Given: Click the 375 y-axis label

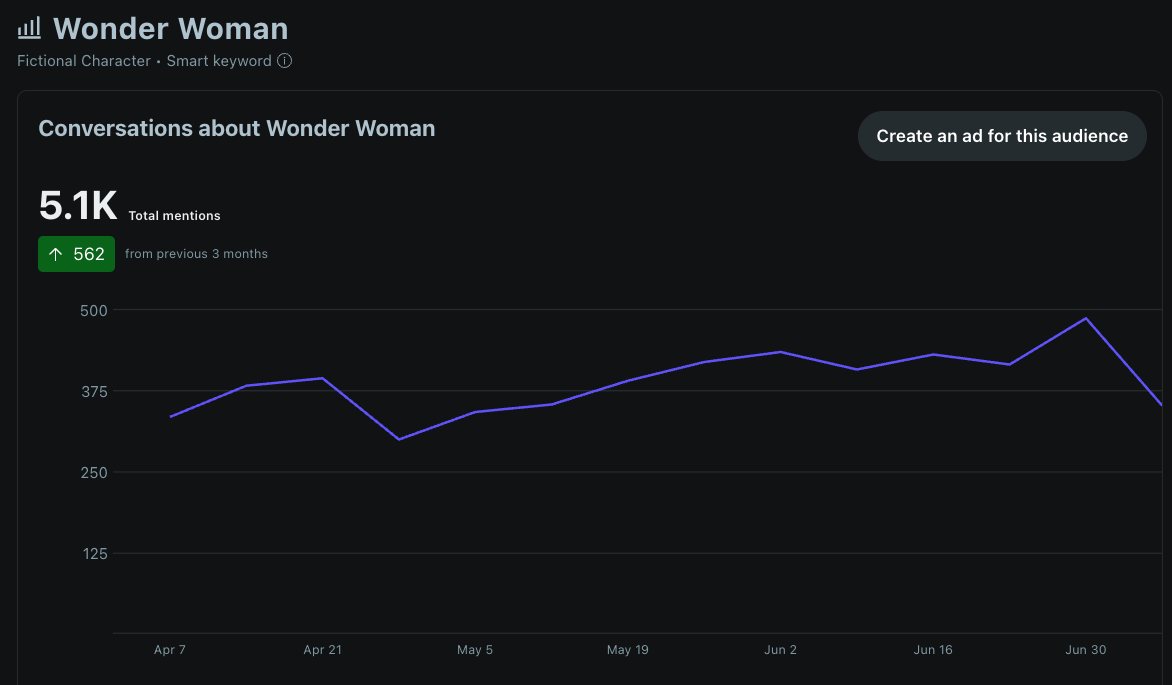Looking at the screenshot, I should tap(94, 392).
